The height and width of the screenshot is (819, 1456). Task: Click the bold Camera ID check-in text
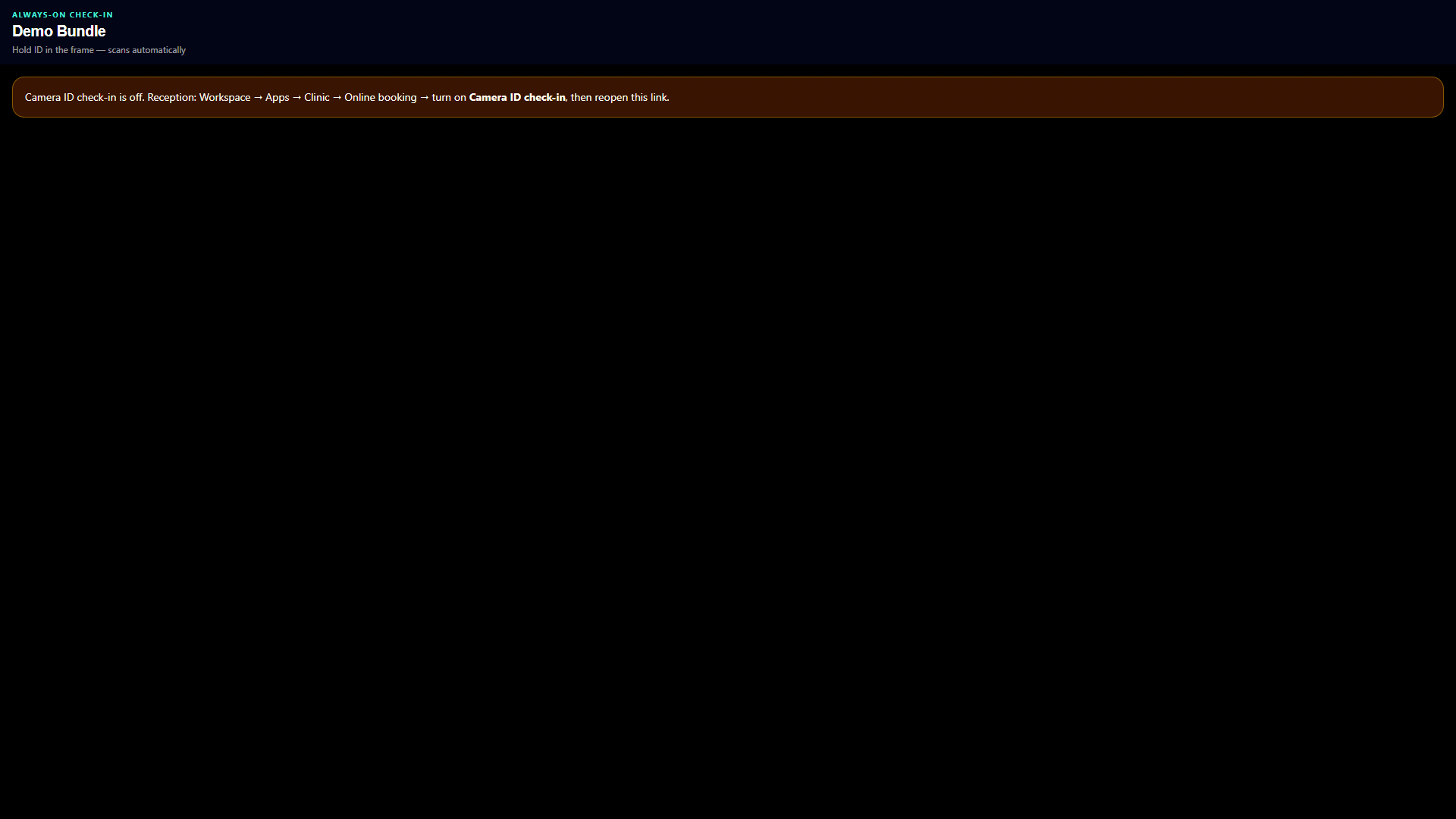517,97
